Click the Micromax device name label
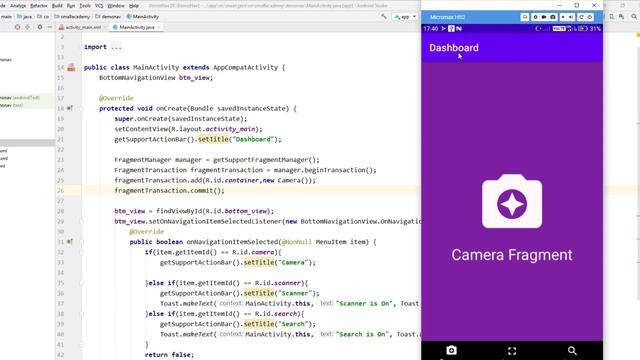640x360 pixels. click(447, 17)
